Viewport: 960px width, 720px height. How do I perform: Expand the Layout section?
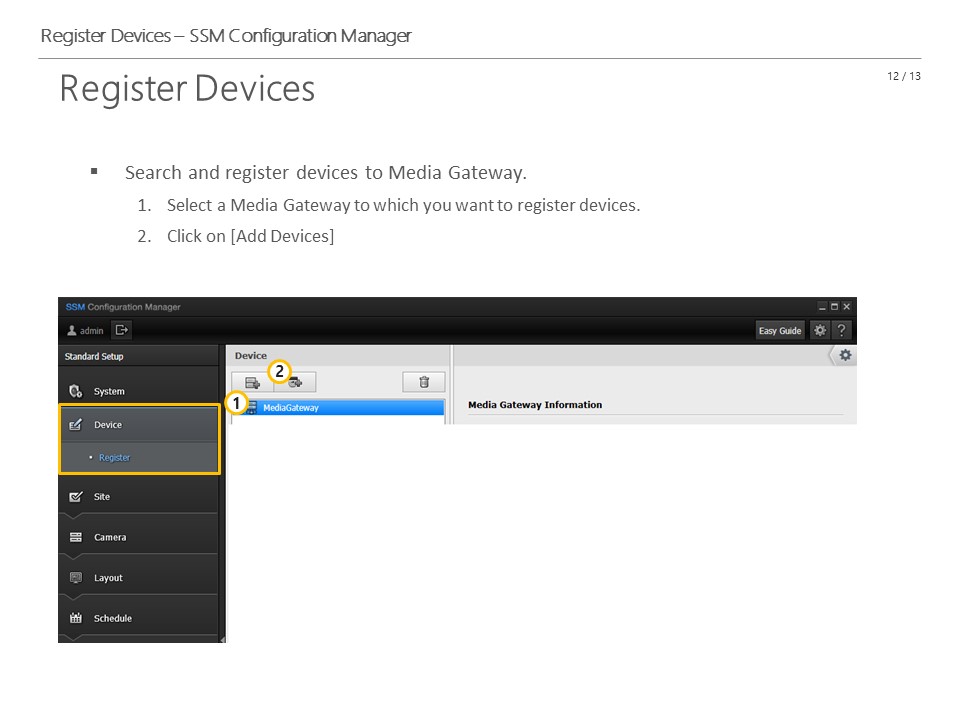coord(139,578)
